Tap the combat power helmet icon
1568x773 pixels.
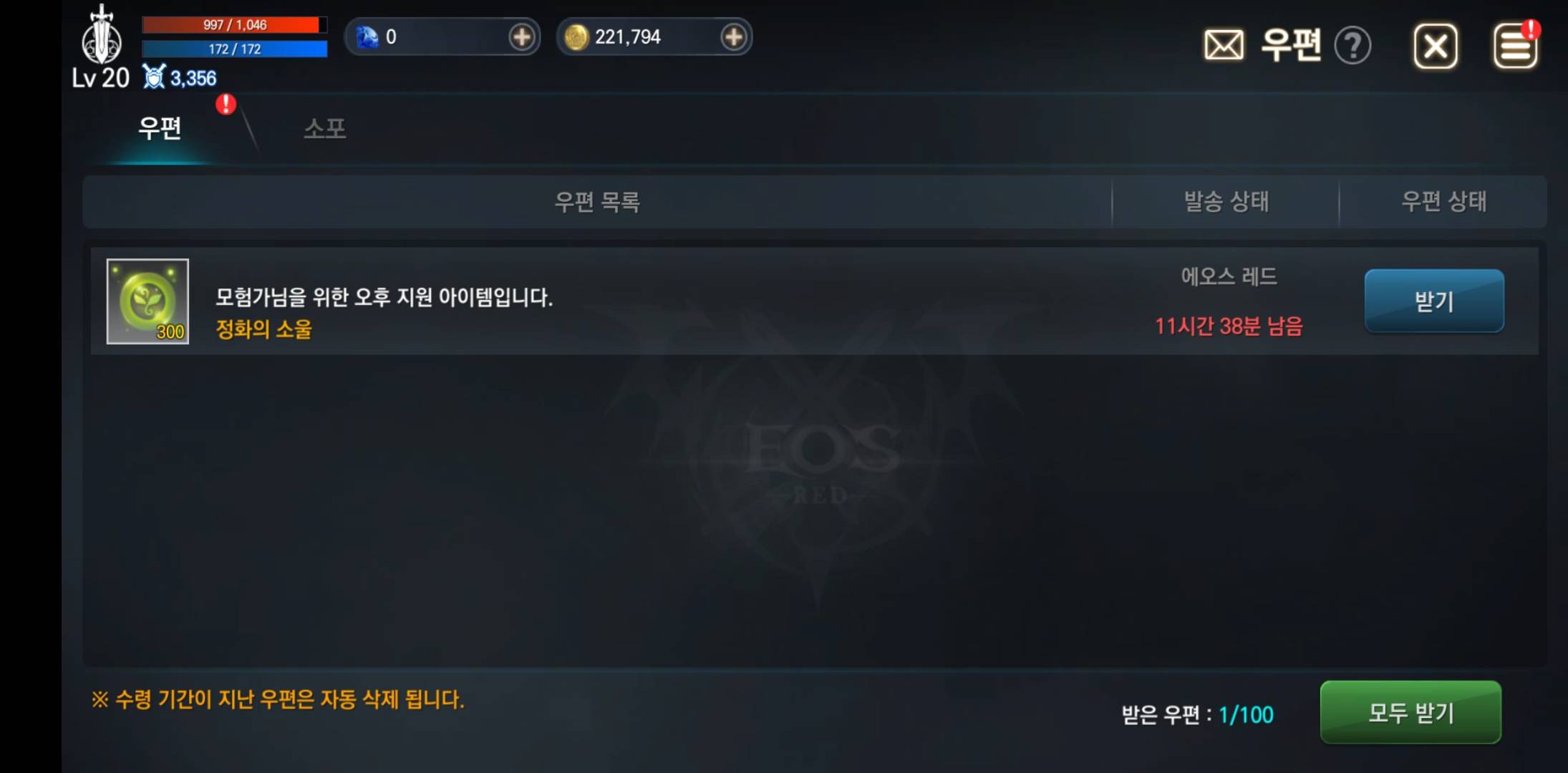point(154,77)
